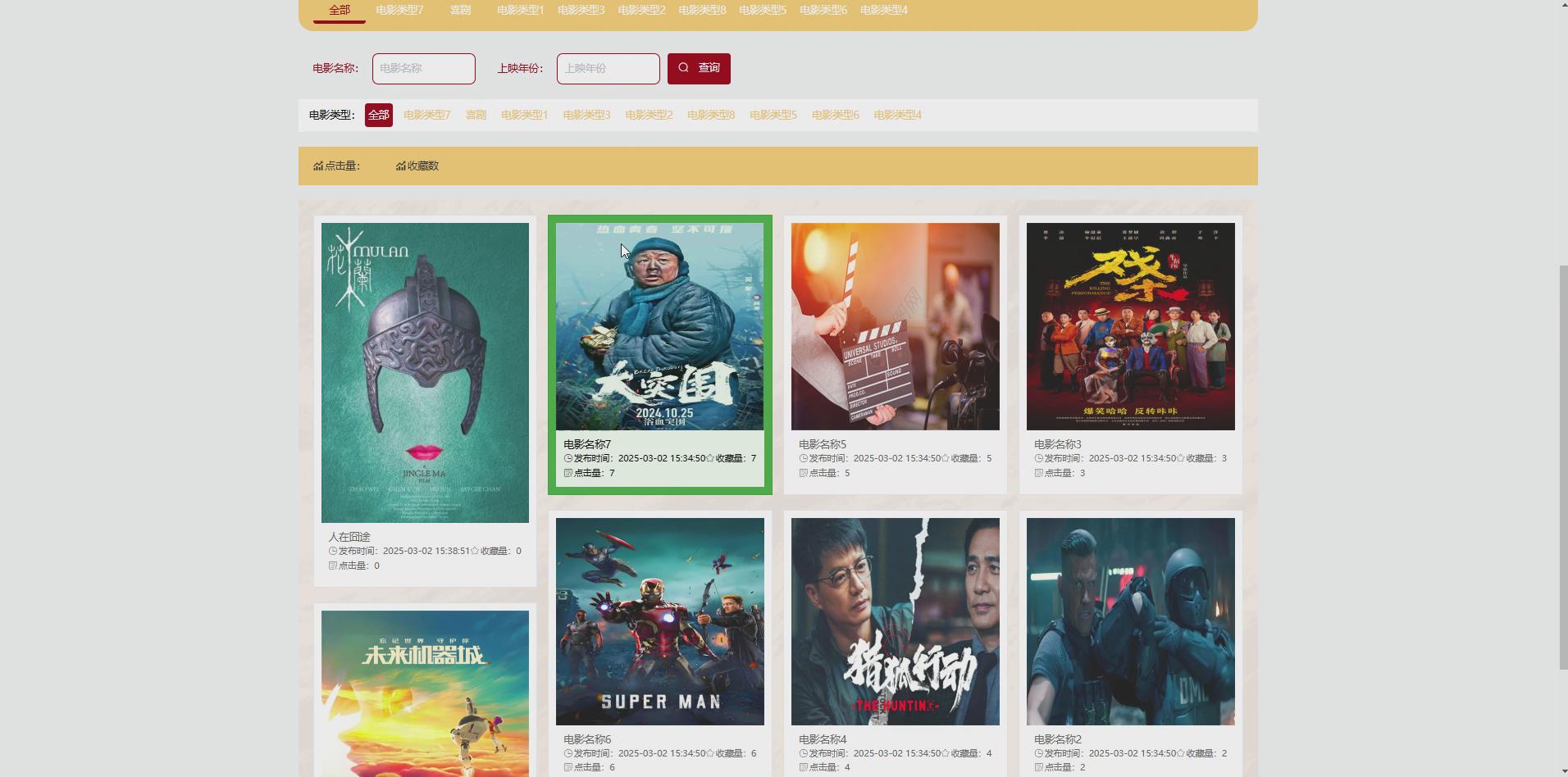Viewport: 1568px width, 777px height.
Task: Open the Mulan helmet poster for 人在囧途
Action: point(425,373)
